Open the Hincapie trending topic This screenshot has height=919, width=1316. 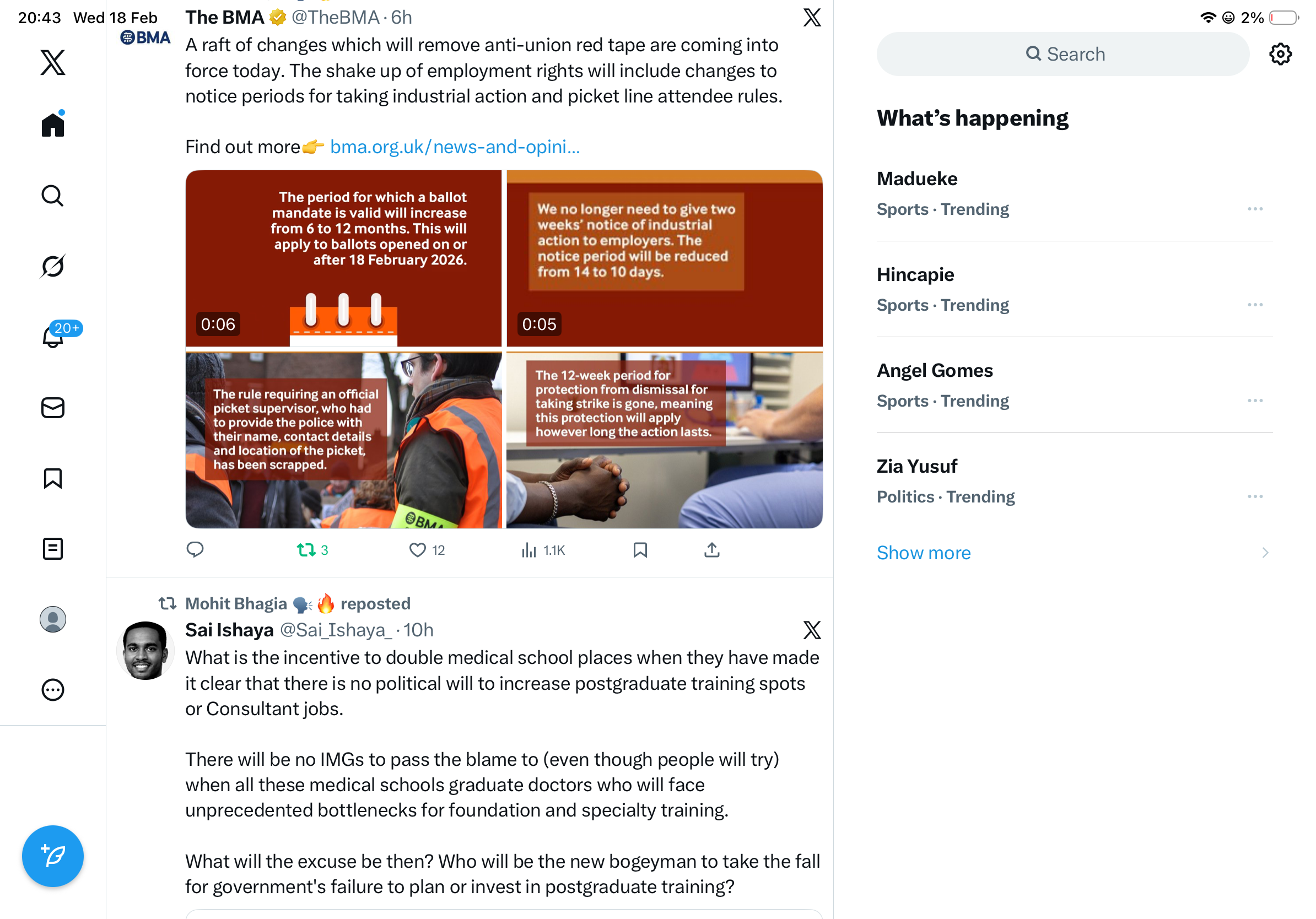(1074, 289)
